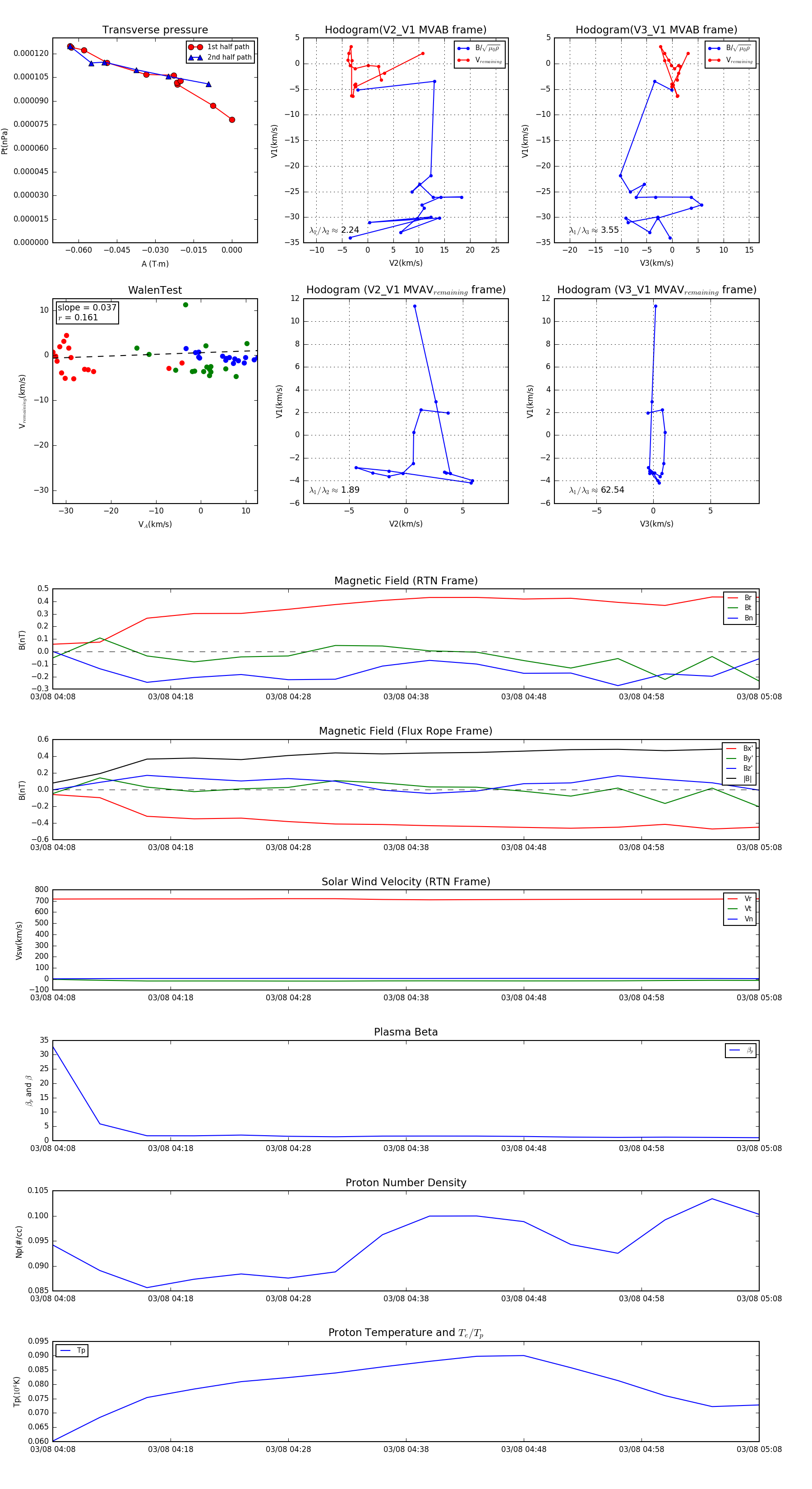Click the 'Hodogram (V3_V1 MVAV remaining frame)' title
Screen dimensions: 812x1489
coord(656,290)
